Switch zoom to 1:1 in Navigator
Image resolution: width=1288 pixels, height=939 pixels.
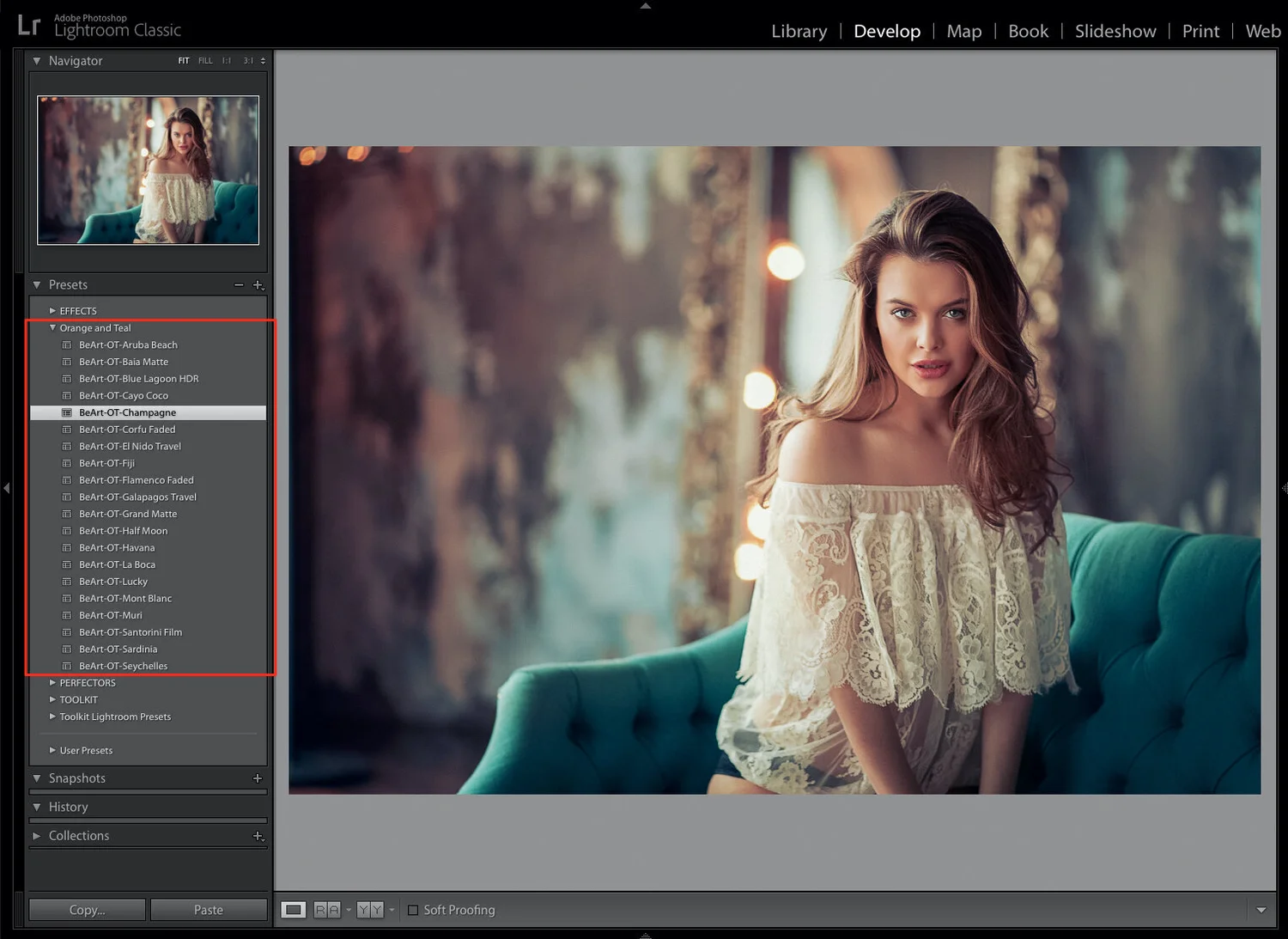pos(226,61)
